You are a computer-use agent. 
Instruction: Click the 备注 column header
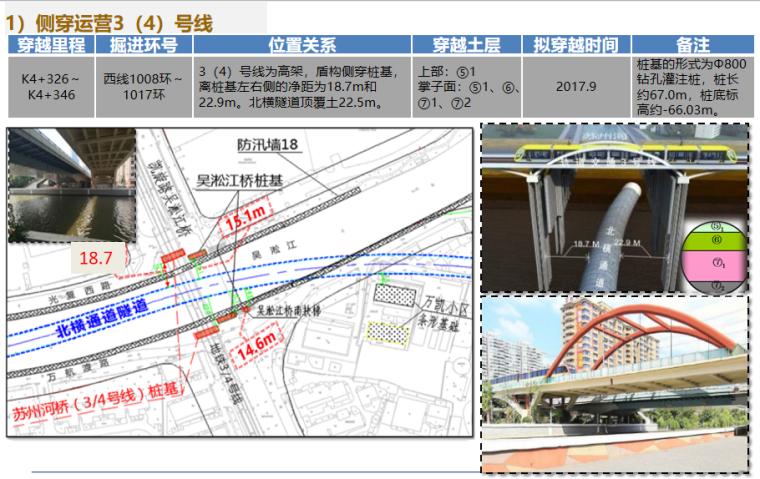pos(692,45)
